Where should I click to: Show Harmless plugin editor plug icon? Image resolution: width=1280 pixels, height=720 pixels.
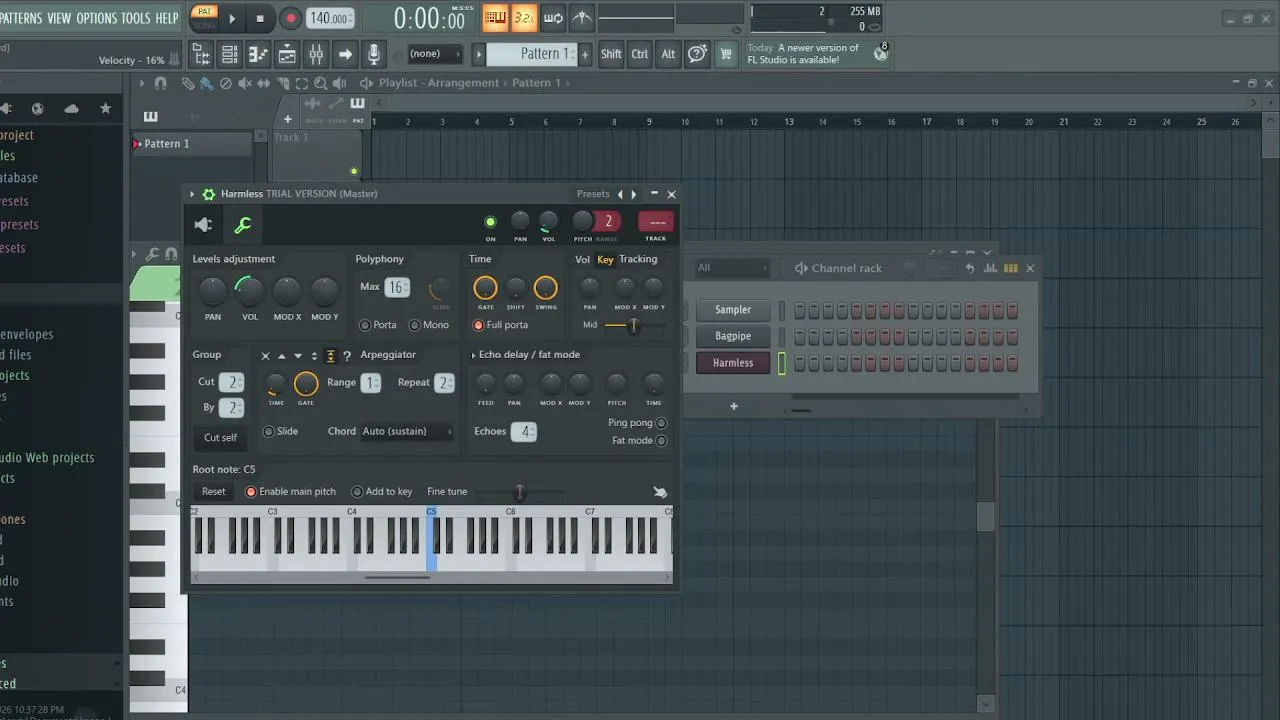204,225
